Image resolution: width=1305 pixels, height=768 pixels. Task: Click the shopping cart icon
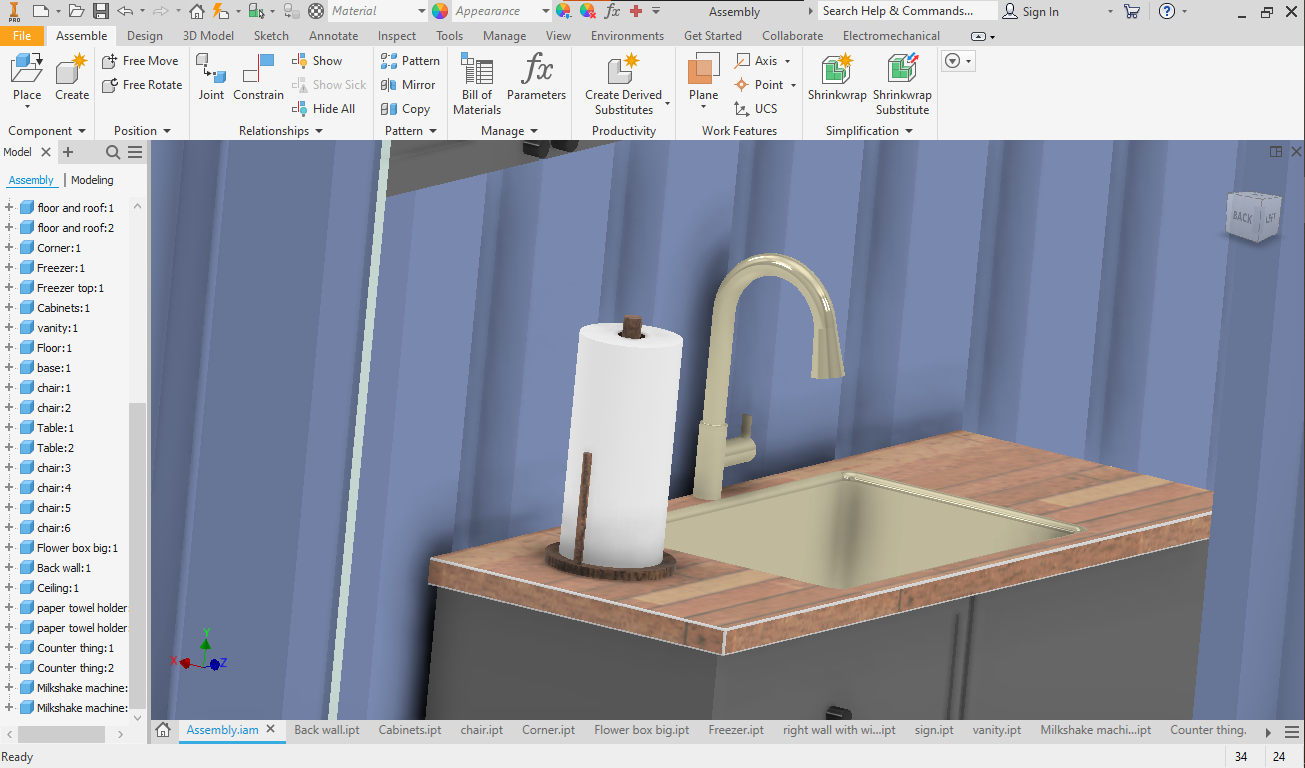[1132, 11]
